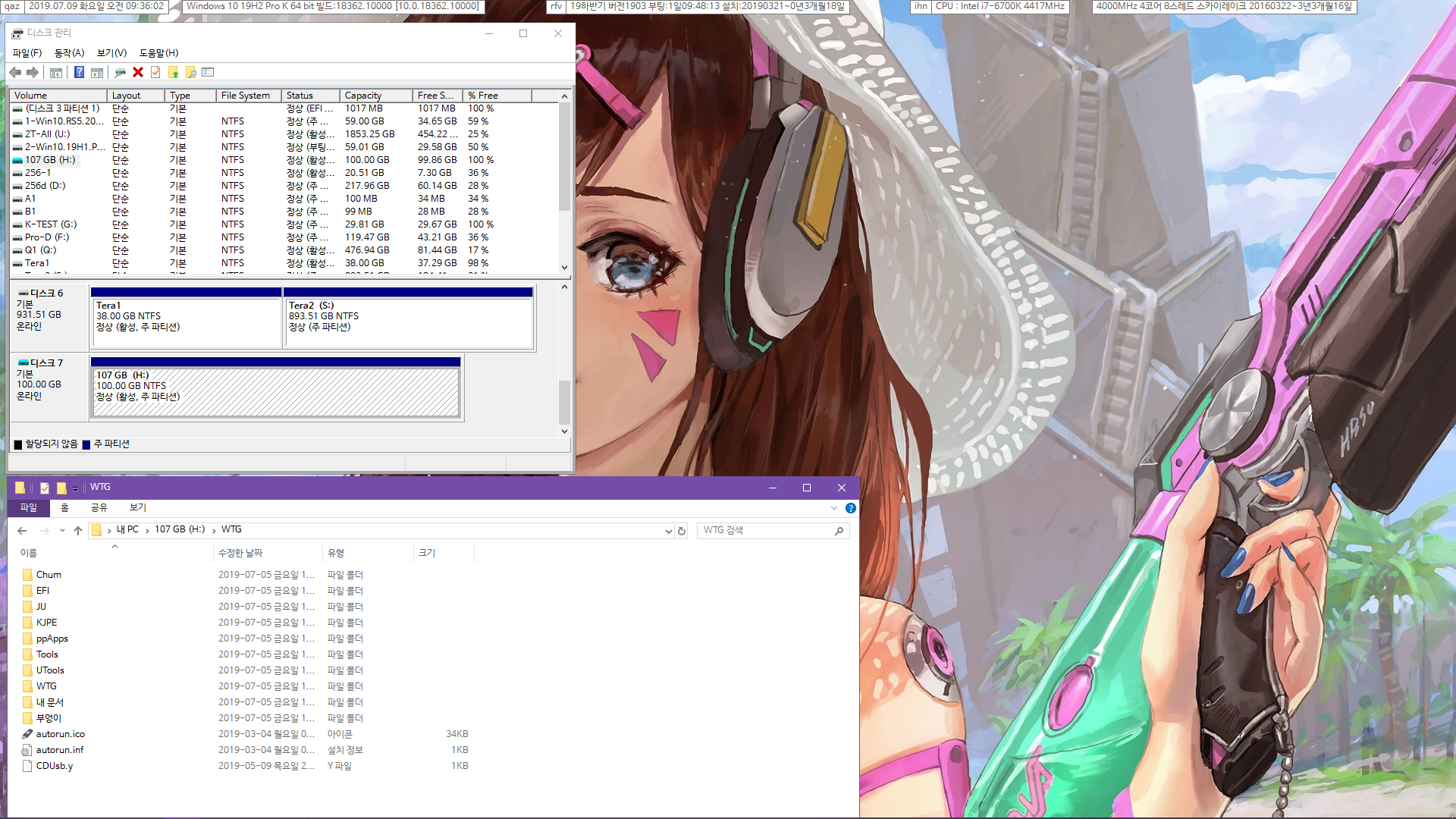The height and width of the screenshot is (819, 1456).
Task: Click chevron after 107 GB (H:) in address bar
Action: 214,530
